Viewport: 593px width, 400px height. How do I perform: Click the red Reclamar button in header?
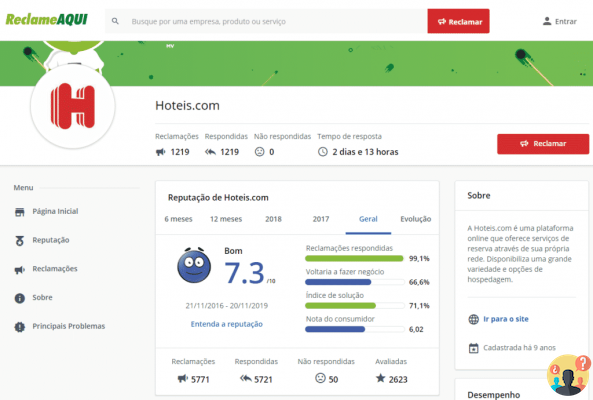[x=458, y=21]
